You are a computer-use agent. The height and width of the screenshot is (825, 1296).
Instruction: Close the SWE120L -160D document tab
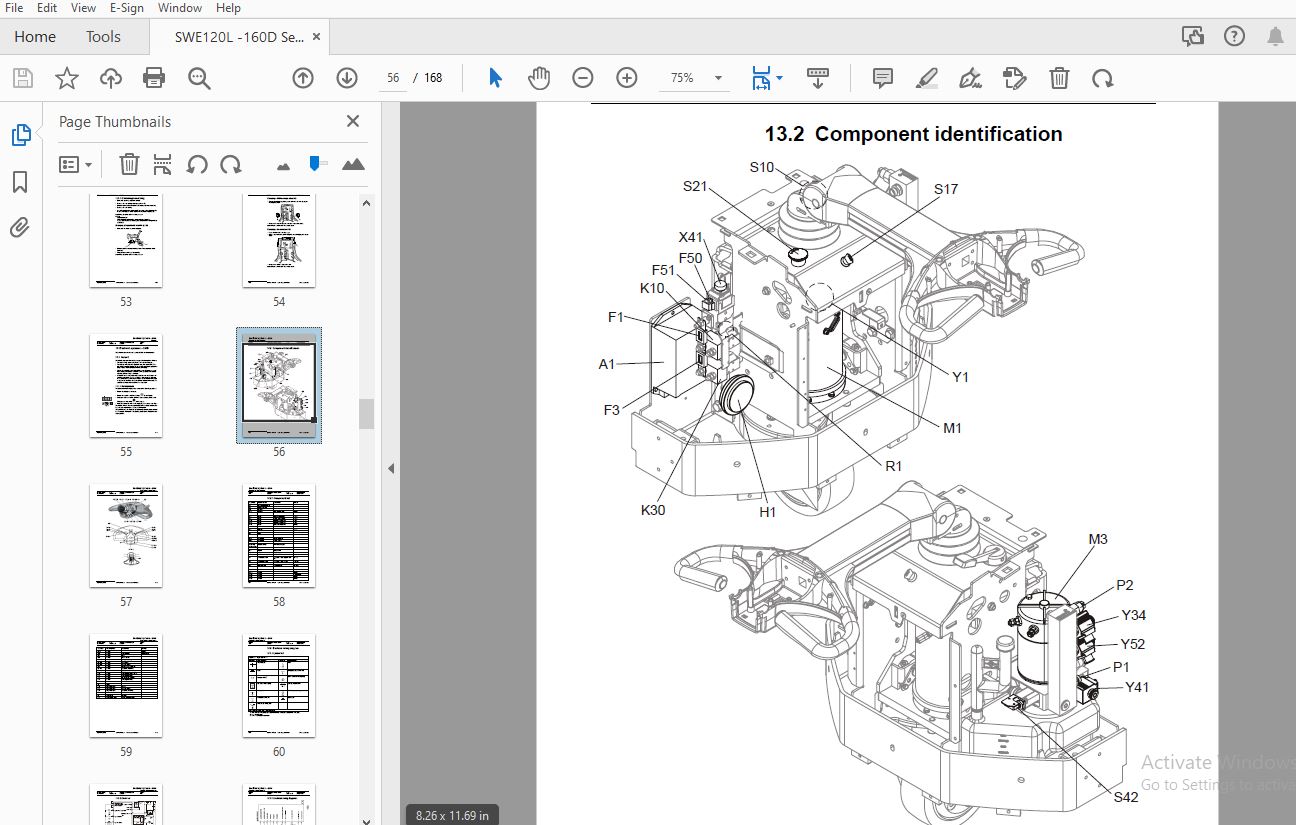(317, 37)
